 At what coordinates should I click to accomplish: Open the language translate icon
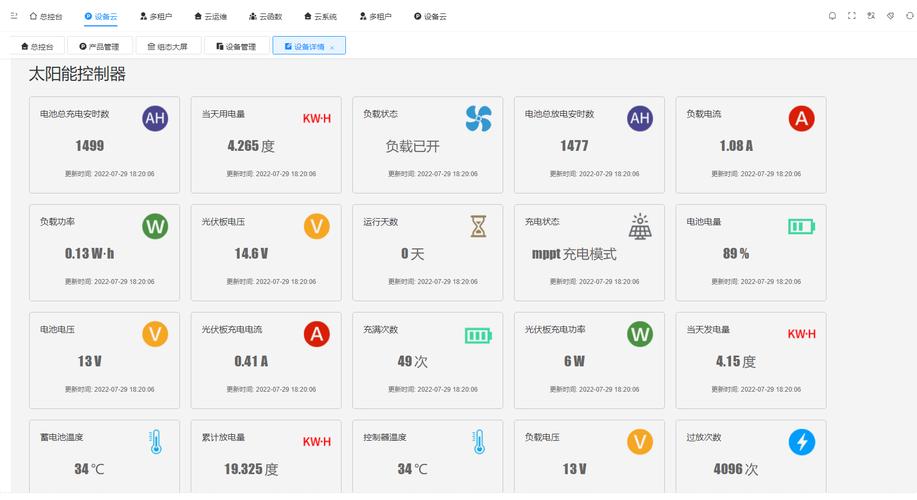871,16
